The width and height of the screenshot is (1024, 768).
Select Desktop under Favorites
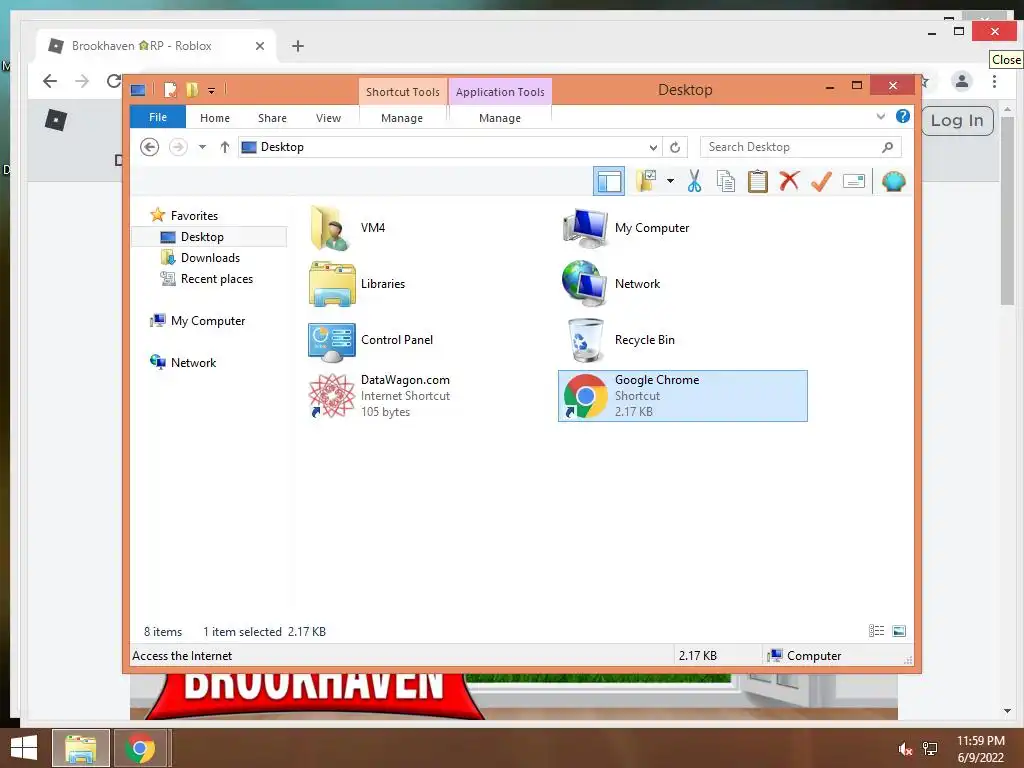tap(202, 236)
